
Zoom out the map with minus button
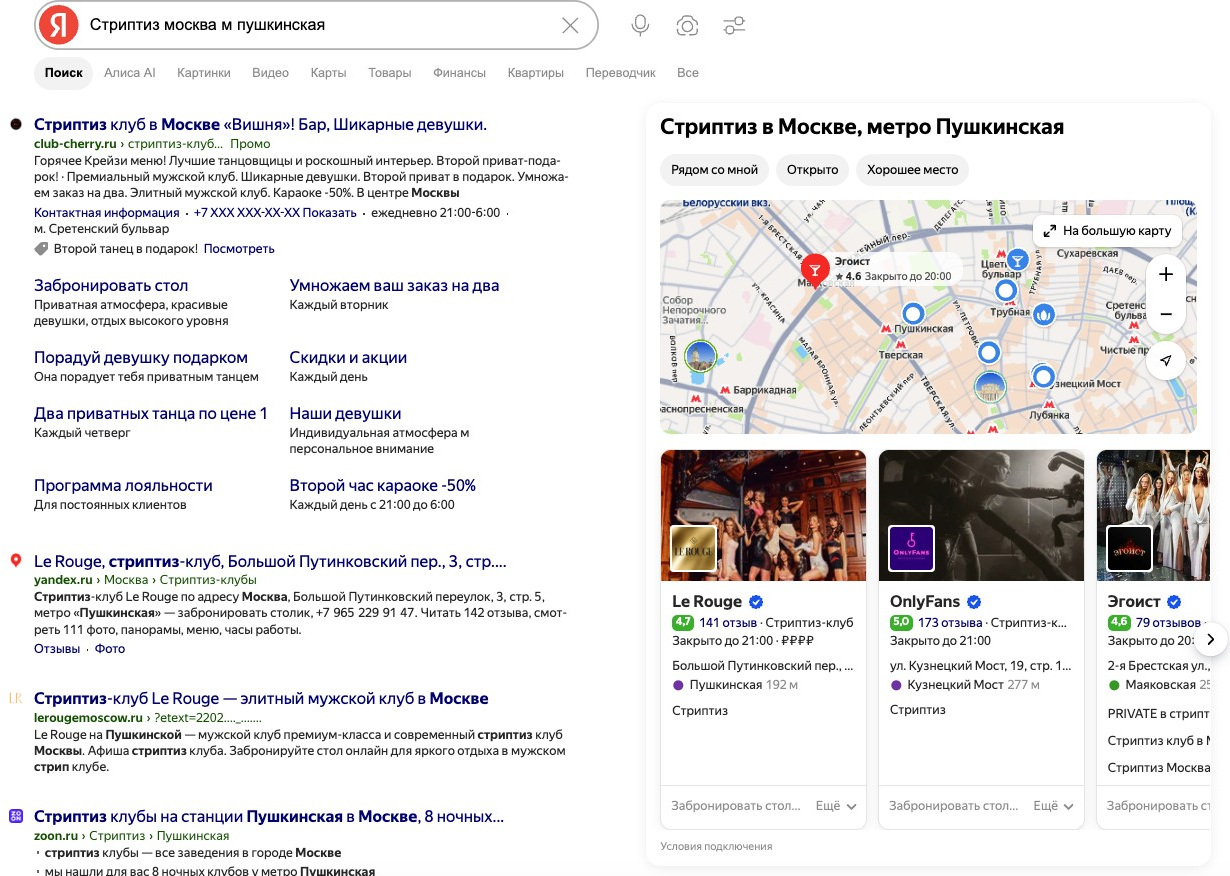(1166, 314)
